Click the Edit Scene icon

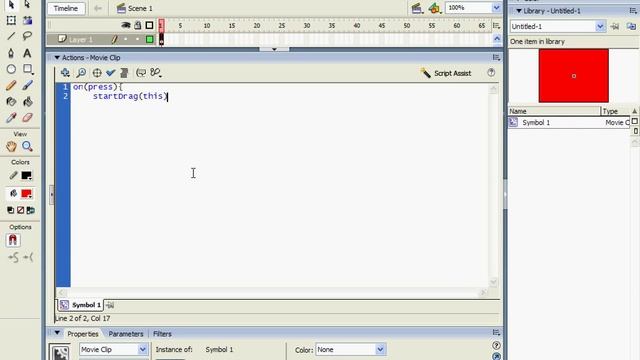click(416, 8)
